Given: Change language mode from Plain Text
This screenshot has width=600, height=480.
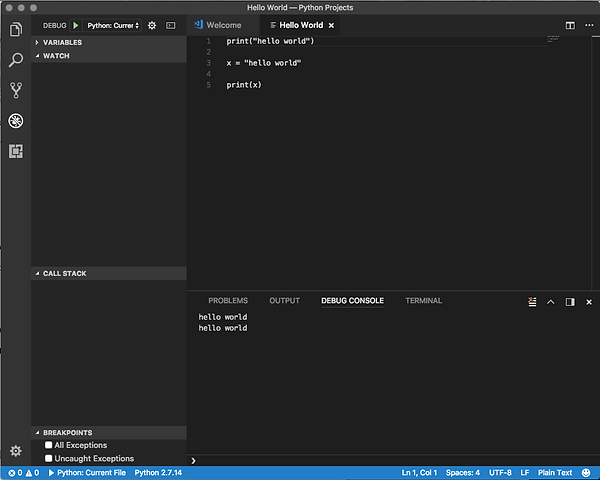Looking at the screenshot, I should pos(555,473).
